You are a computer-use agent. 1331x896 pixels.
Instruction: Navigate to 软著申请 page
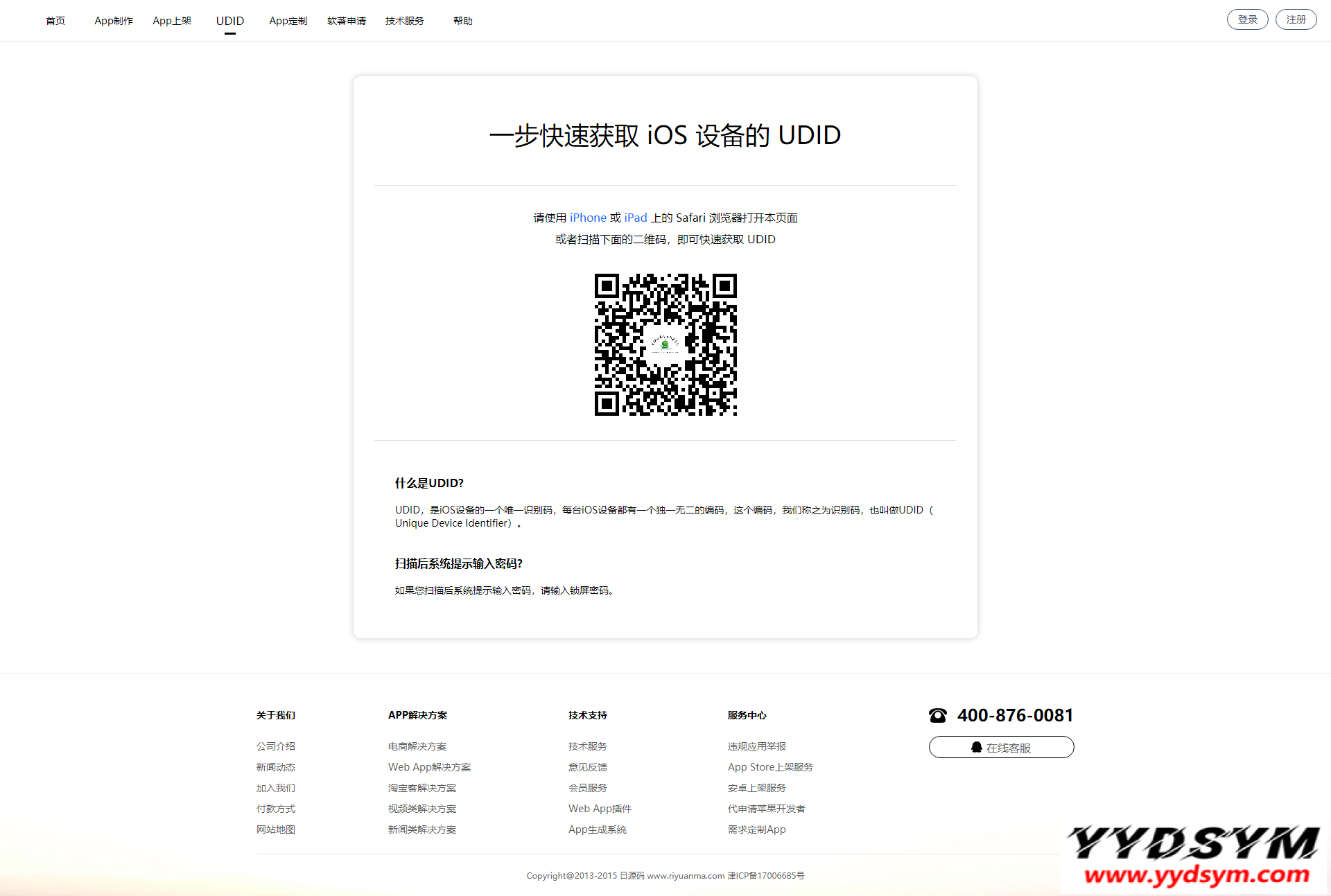coord(347,21)
